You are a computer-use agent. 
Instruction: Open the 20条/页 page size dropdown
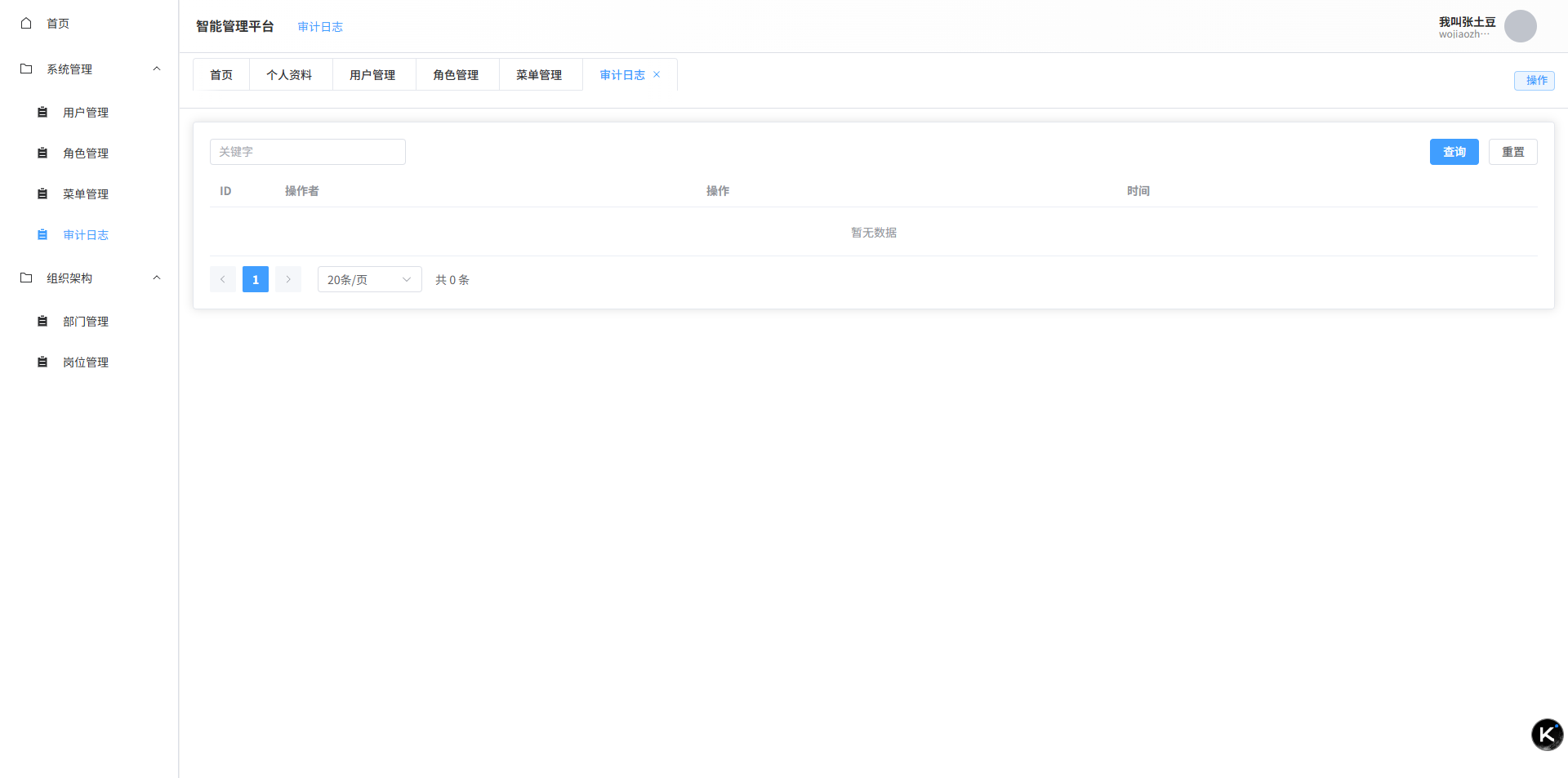[370, 279]
